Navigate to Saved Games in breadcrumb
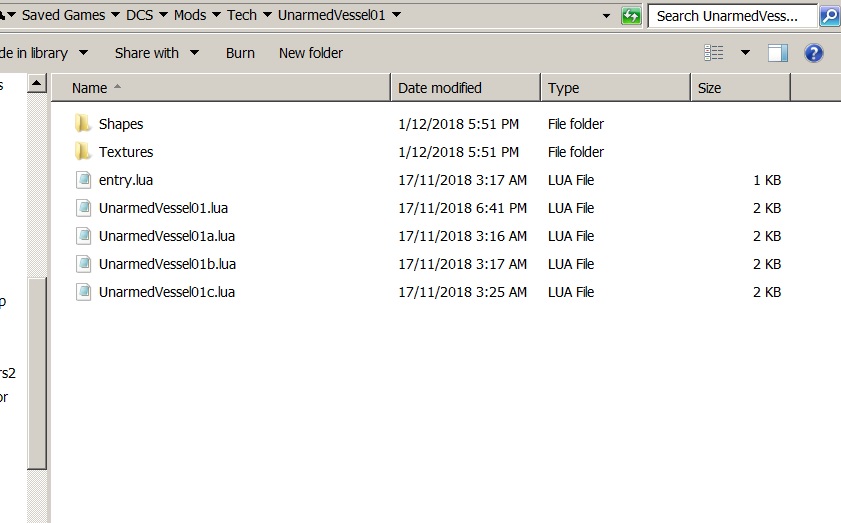The width and height of the screenshot is (841, 523). 63,15
